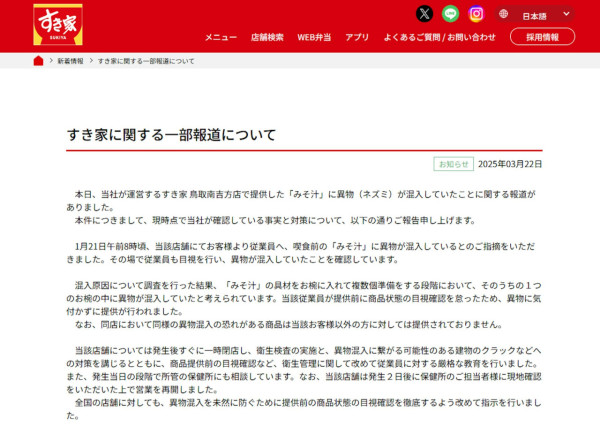Click the お知らせ category tag

point(453,164)
